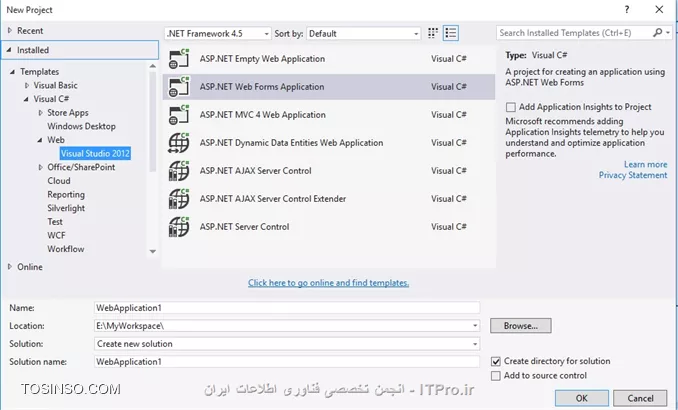The height and width of the screenshot is (410, 678).
Task: Open the .NET Framework 4.5 dropdown
Action: (217, 33)
